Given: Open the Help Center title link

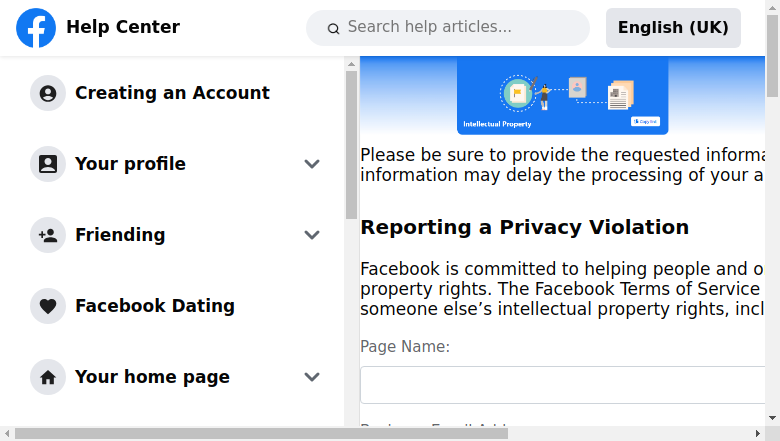Looking at the screenshot, I should pos(123,27).
